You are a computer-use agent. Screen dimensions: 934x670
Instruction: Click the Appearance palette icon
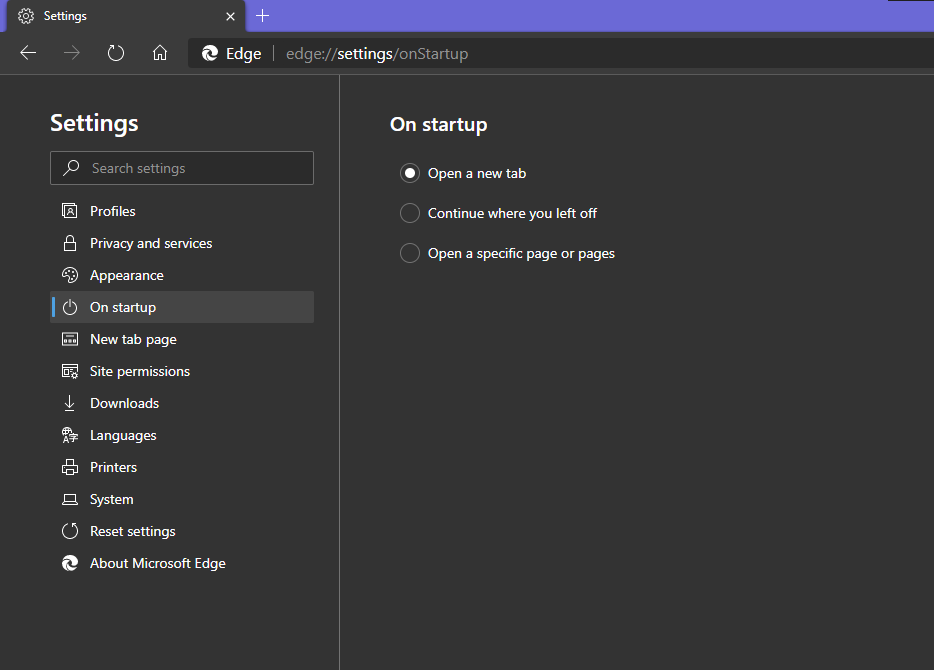pos(70,275)
